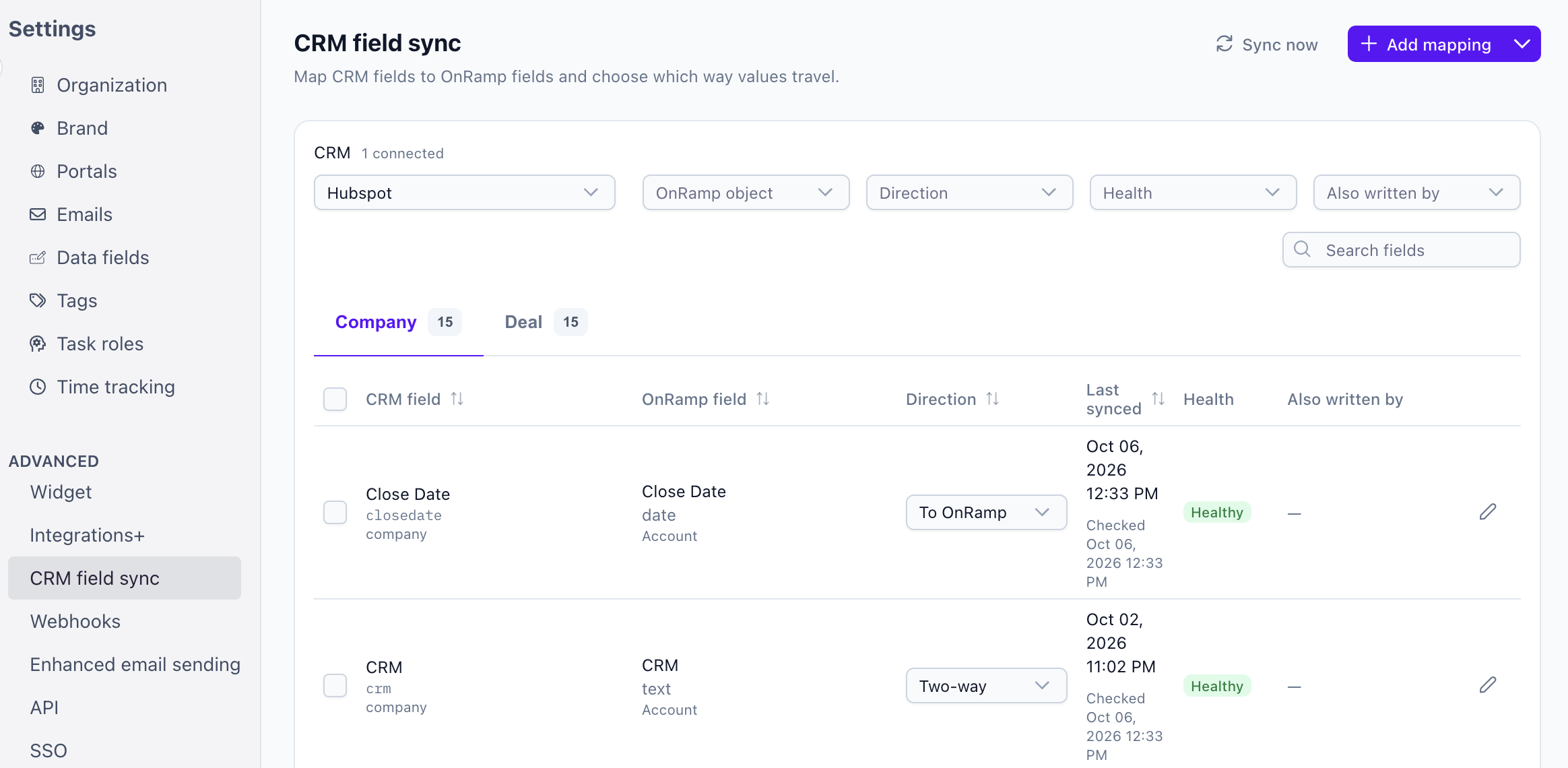The height and width of the screenshot is (768, 1568).
Task: Expand the Add mapping arrow menu
Action: coord(1522,44)
